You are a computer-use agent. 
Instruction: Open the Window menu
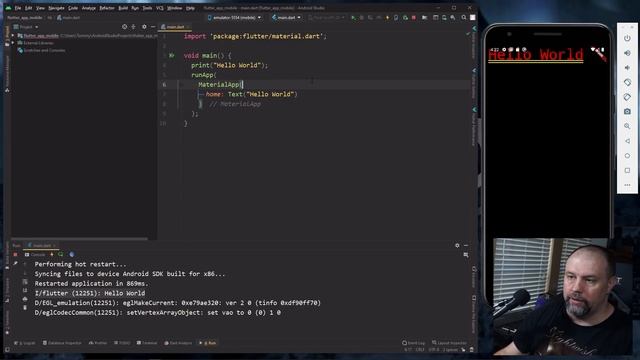click(175, 8)
